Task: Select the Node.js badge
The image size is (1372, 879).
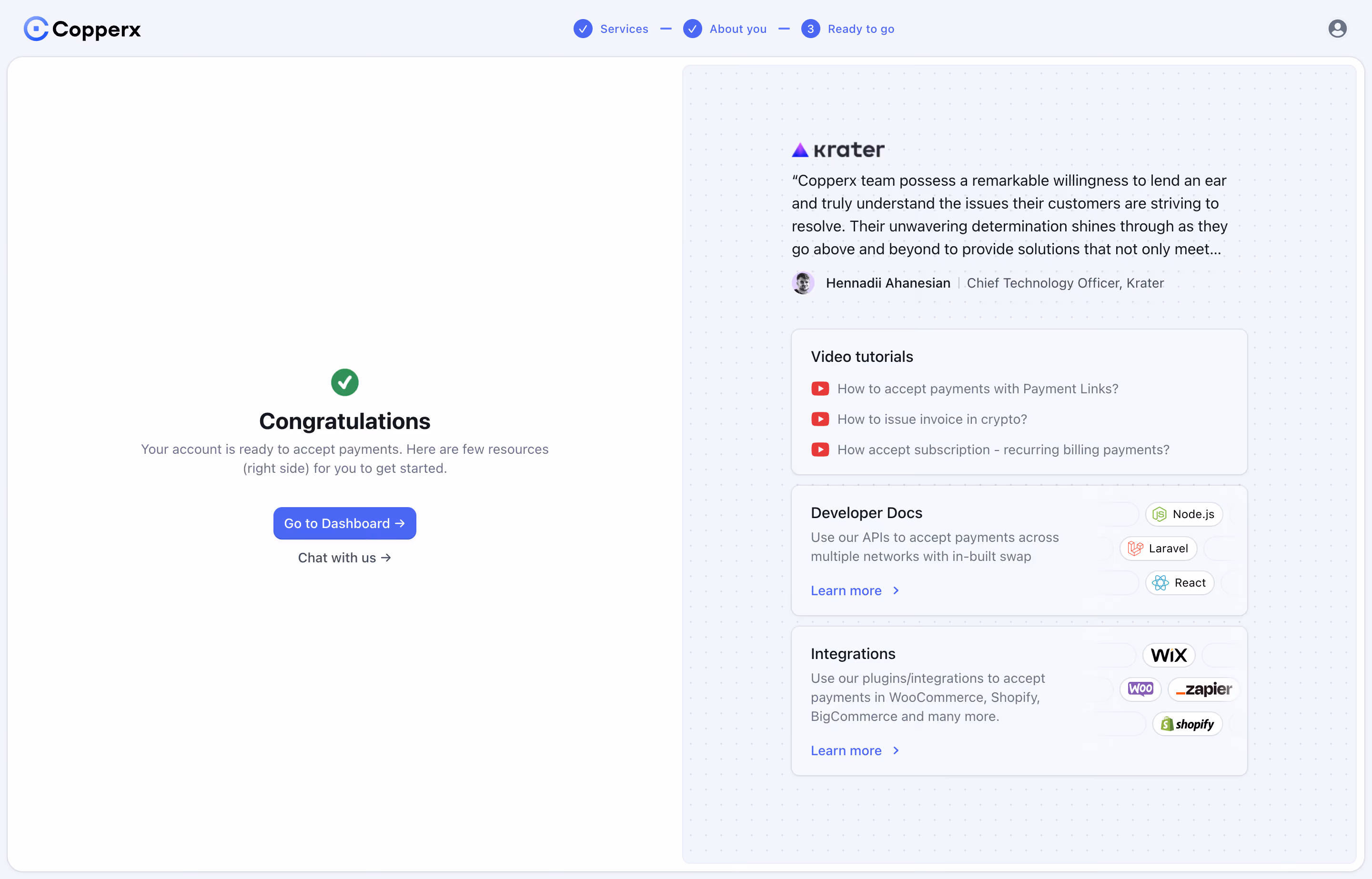Action: click(x=1183, y=514)
